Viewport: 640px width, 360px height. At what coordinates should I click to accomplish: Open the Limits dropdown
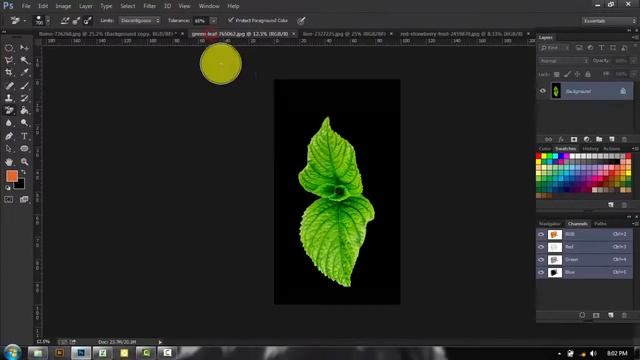click(x=140, y=20)
